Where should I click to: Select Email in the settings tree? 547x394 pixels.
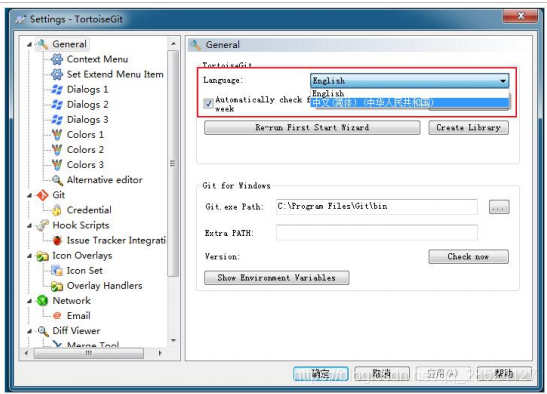[x=78, y=316]
